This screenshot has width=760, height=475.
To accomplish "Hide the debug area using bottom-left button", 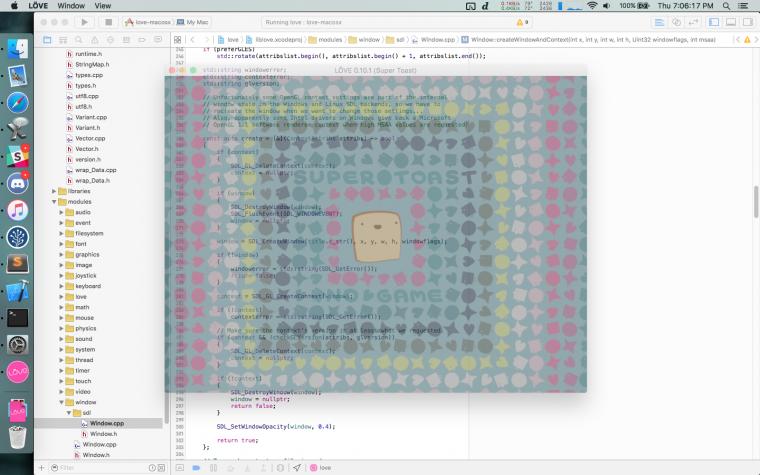I will (179, 468).
